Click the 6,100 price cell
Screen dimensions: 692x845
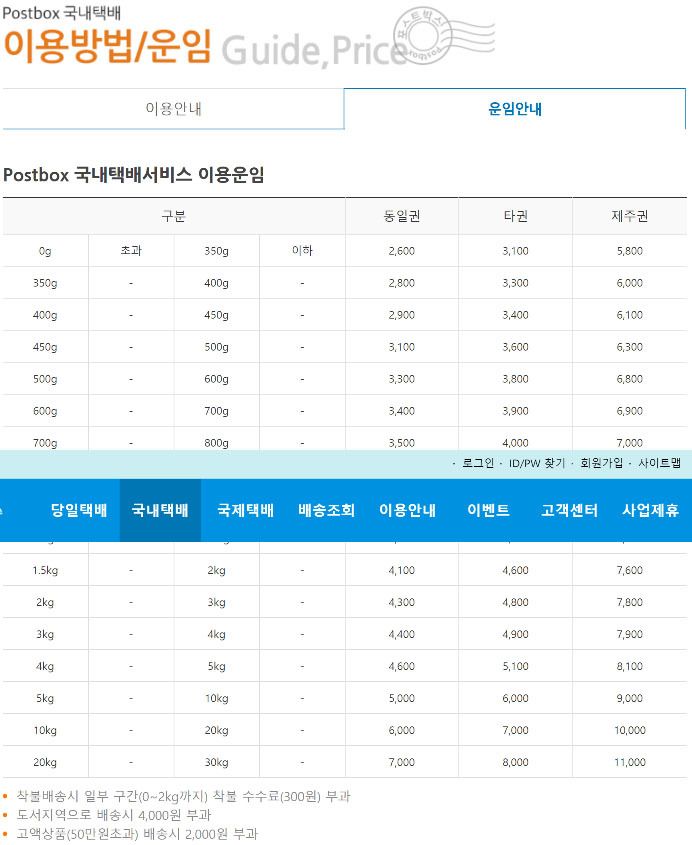(x=629, y=315)
